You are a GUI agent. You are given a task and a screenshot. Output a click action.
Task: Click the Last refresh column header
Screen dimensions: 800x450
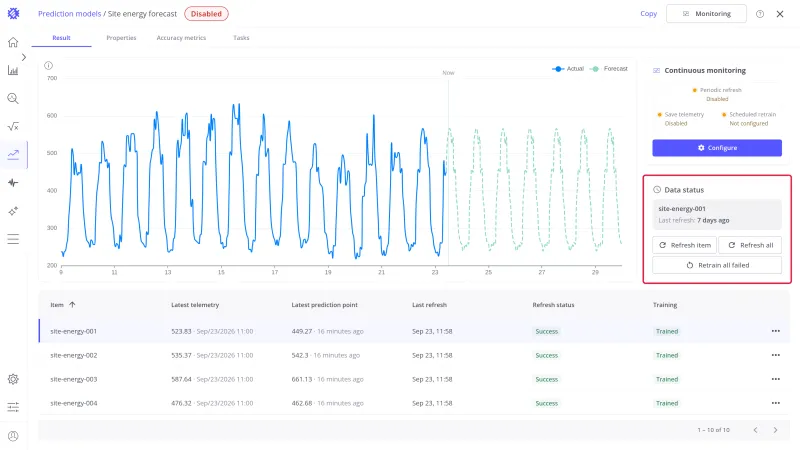tap(429, 305)
